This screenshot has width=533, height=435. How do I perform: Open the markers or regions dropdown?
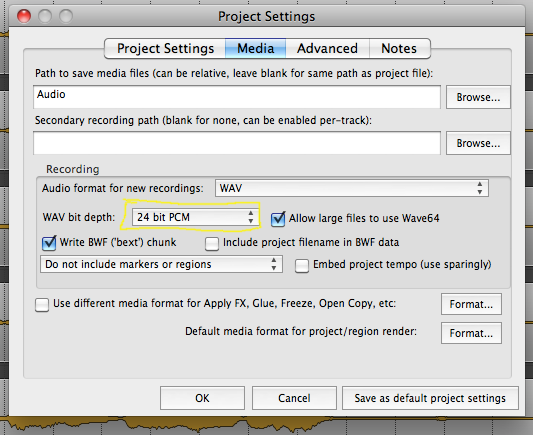point(161,264)
